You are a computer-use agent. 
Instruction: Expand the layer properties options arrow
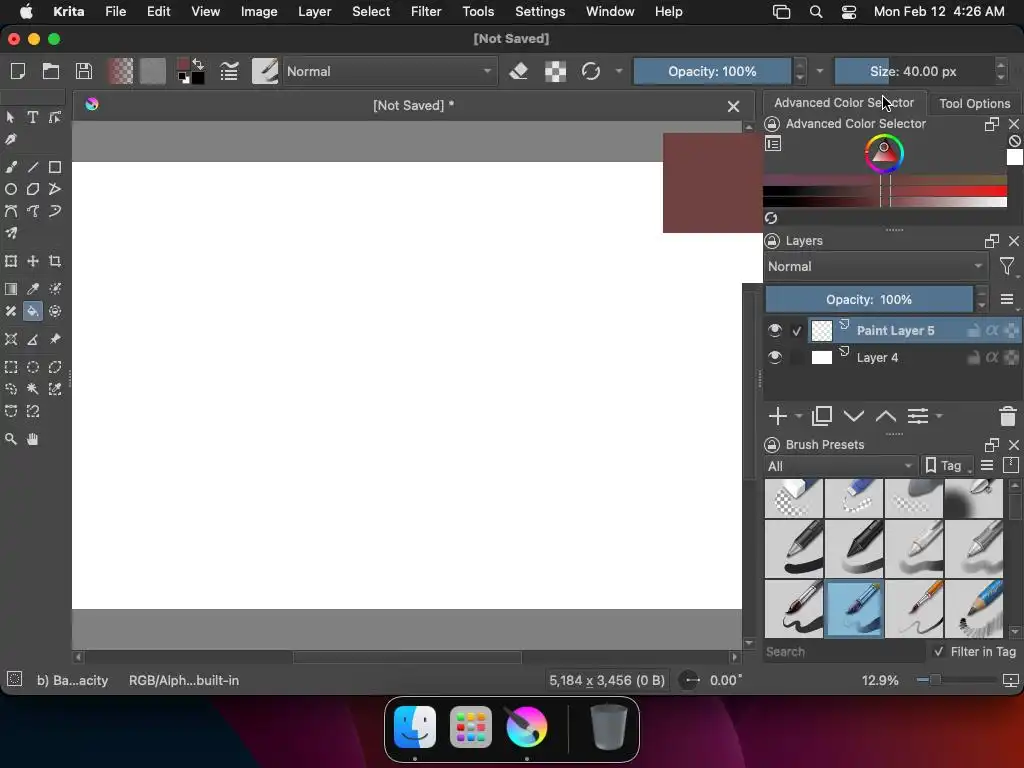(939, 416)
